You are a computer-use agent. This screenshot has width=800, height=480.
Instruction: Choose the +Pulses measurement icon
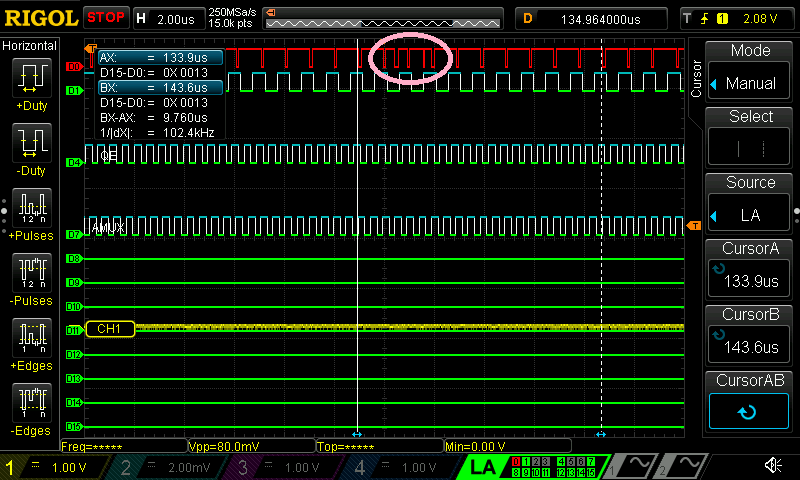(x=34, y=207)
